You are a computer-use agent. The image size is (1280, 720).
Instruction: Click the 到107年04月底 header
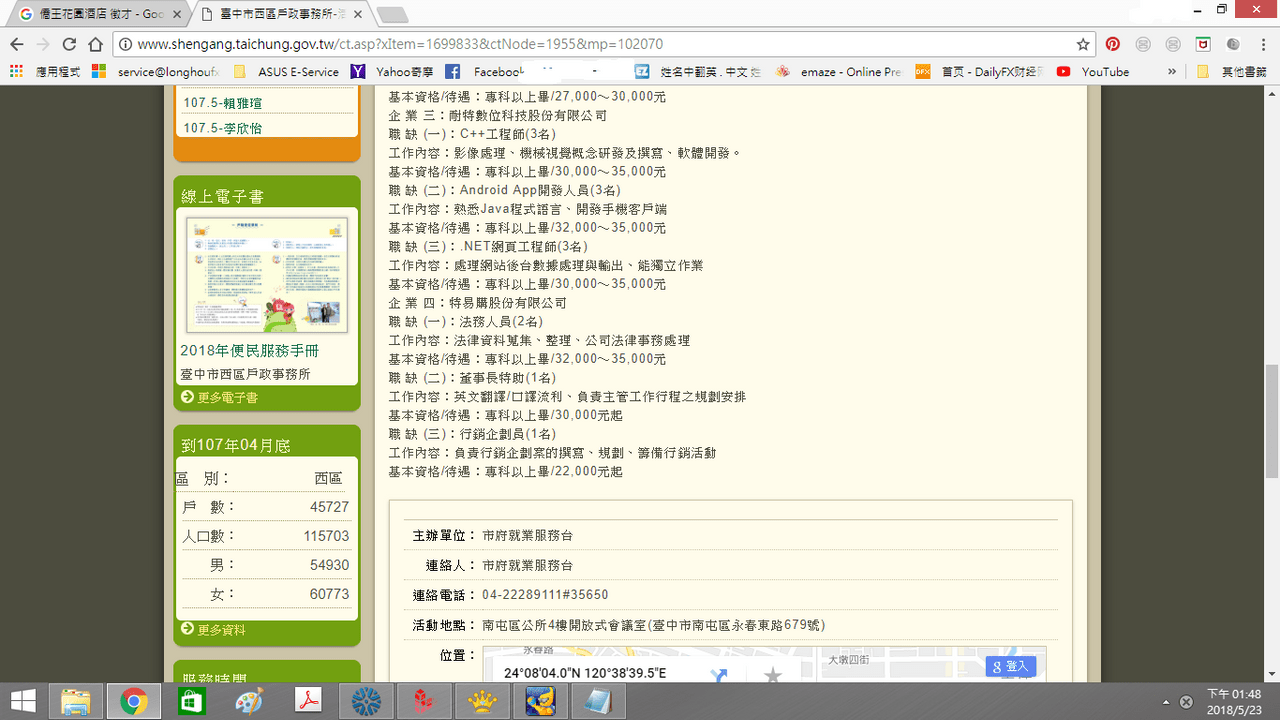pos(236,445)
